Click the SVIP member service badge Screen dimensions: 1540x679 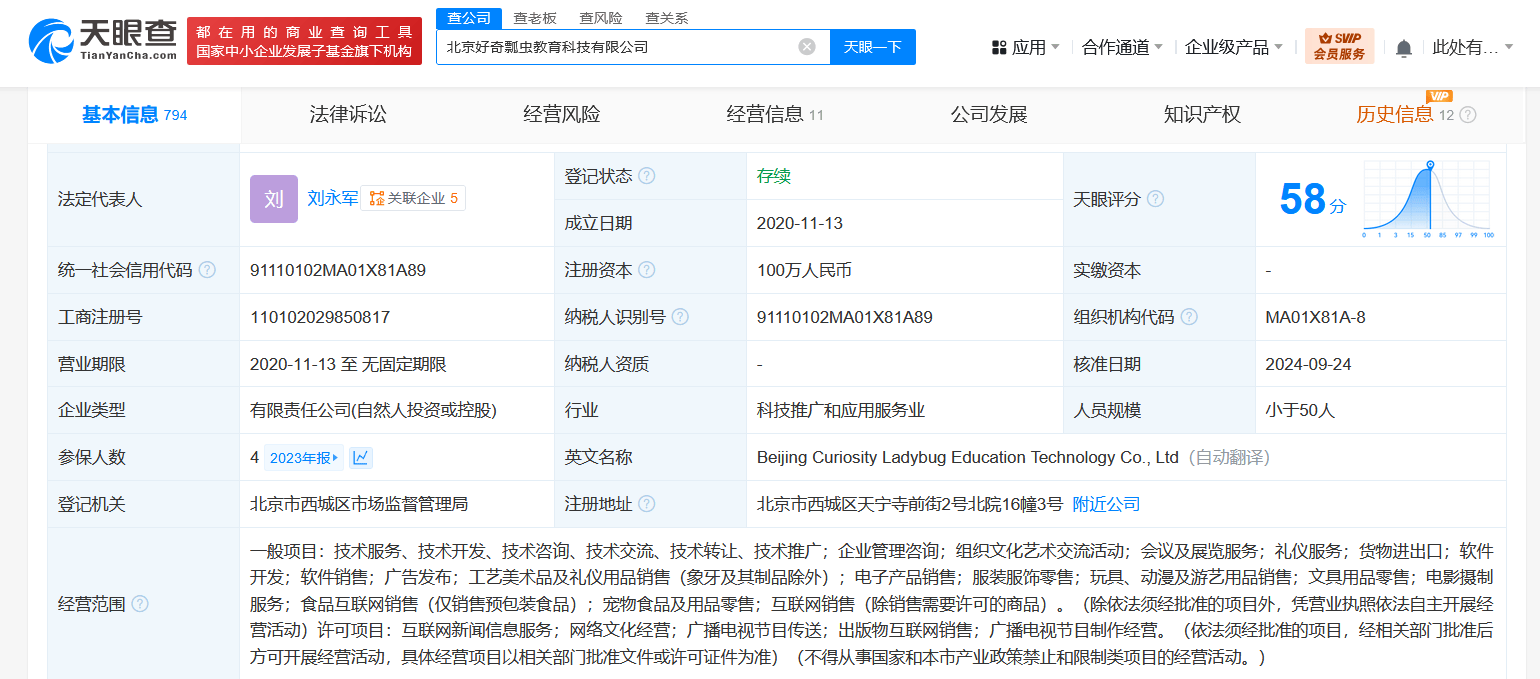[x=1339, y=47]
